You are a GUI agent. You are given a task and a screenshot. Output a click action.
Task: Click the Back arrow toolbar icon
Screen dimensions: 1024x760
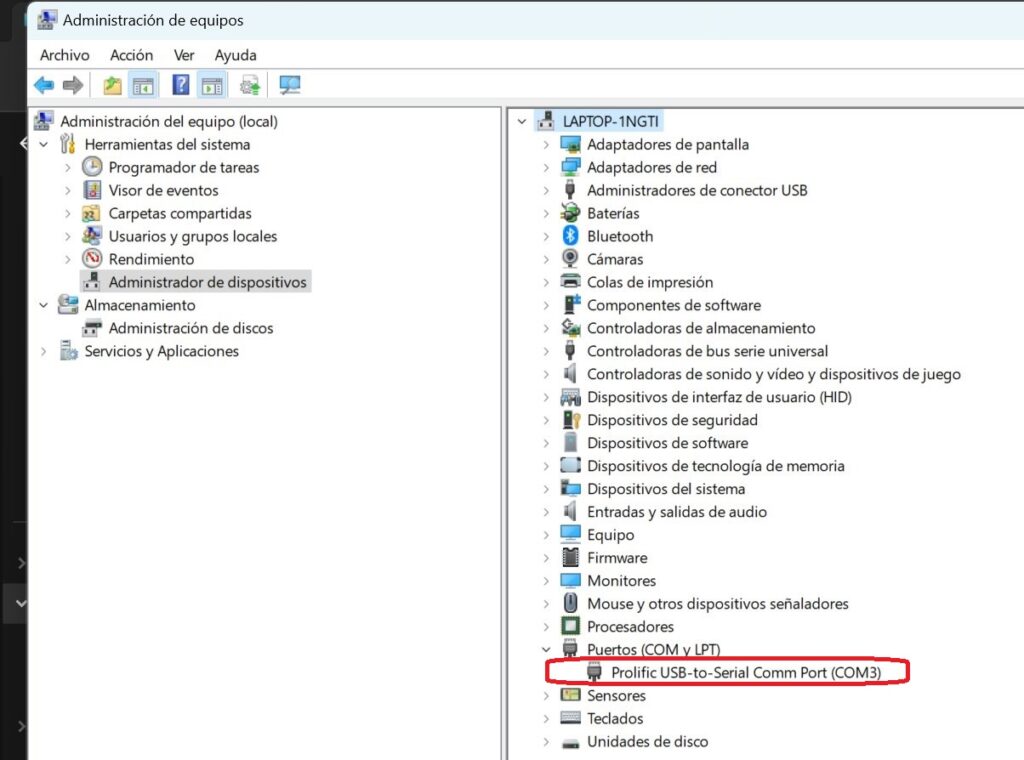[44, 85]
